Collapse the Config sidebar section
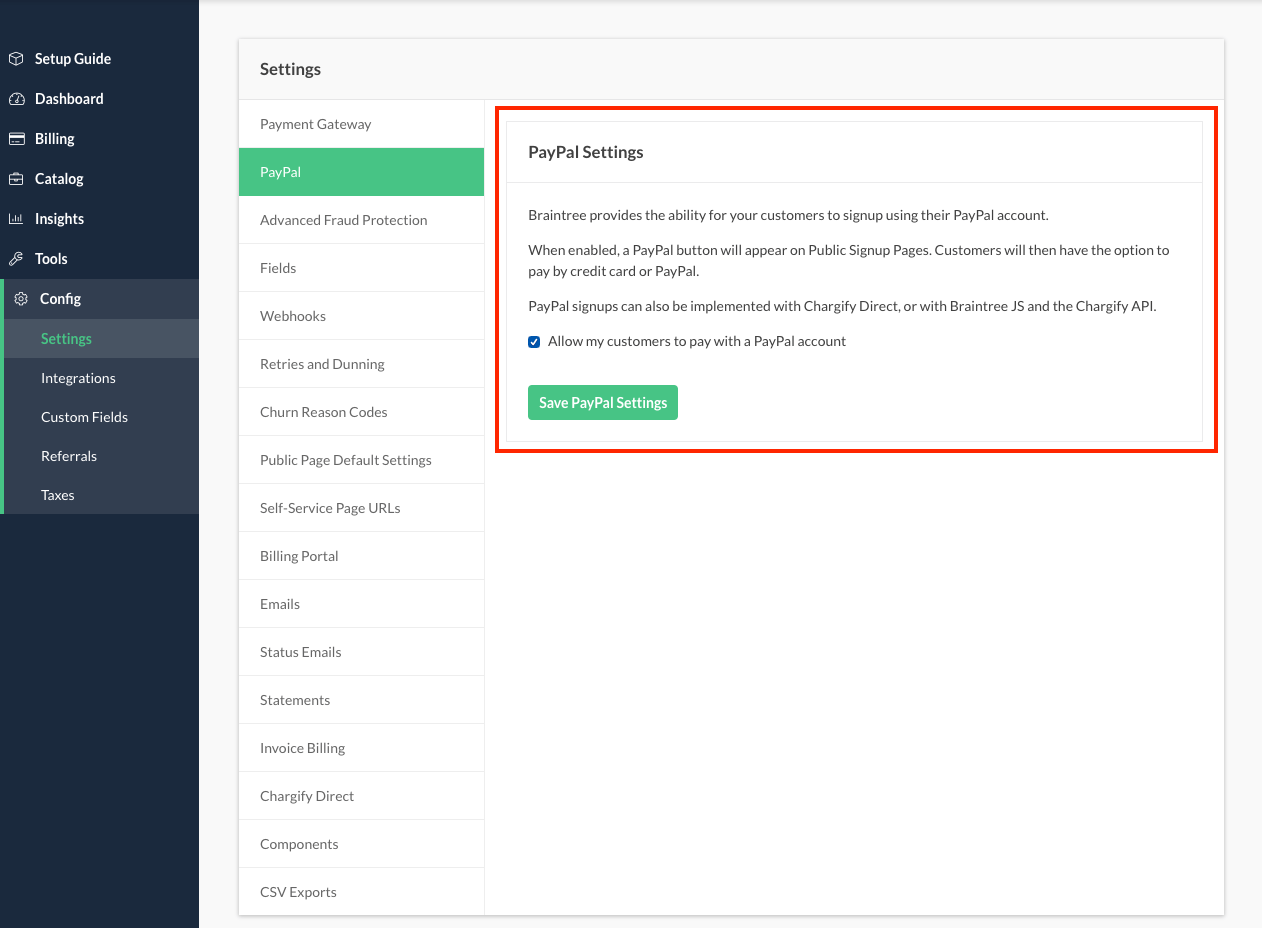Viewport: 1262px width, 928px height. coord(60,299)
